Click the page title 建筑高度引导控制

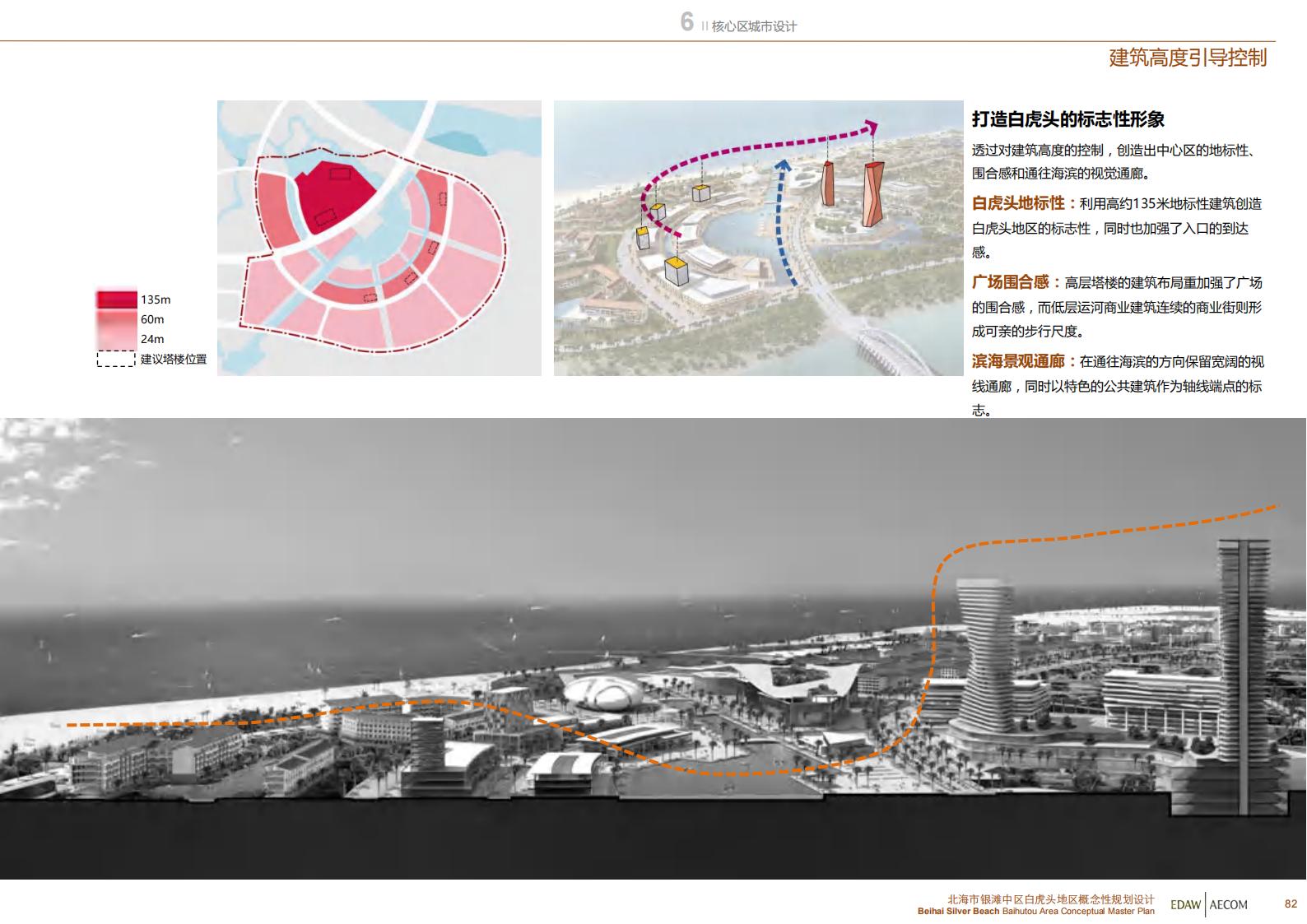(1188, 58)
